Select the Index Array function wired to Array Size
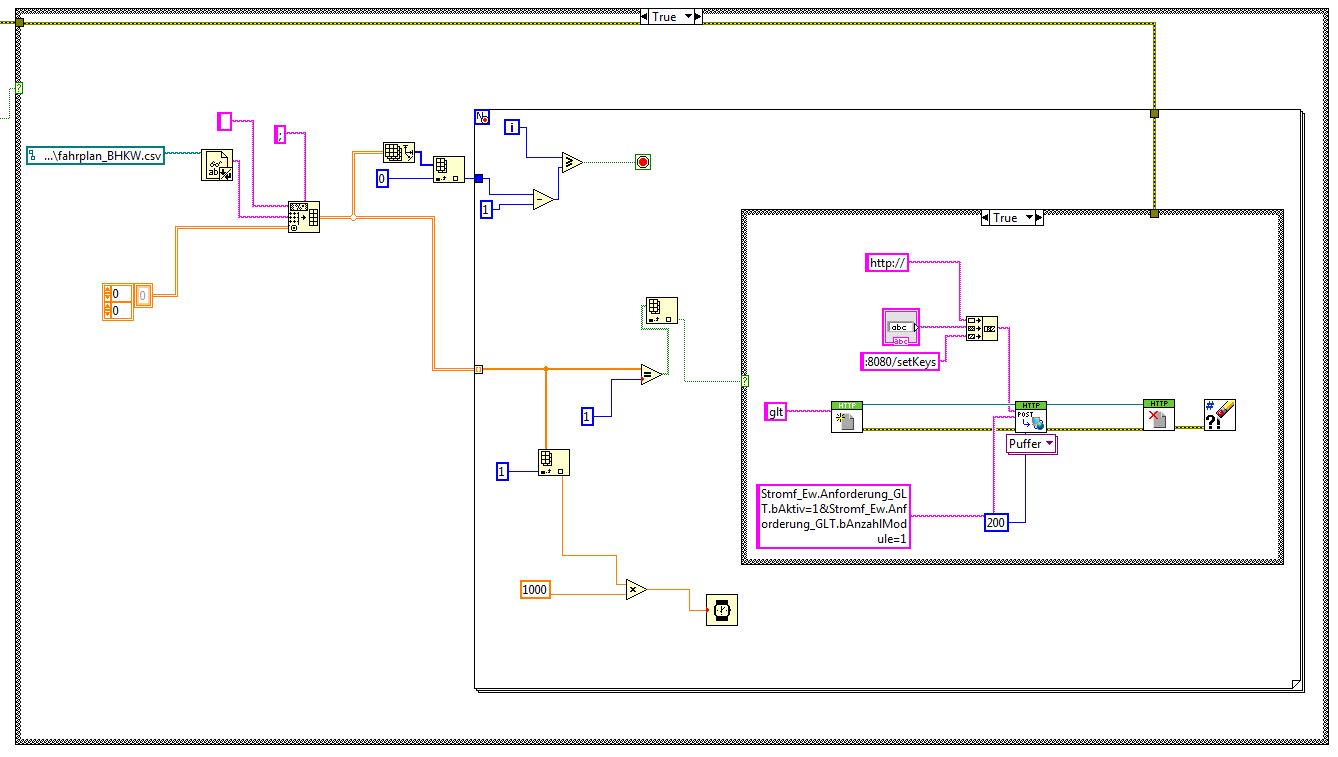1338x757 pixels. click(x=448, y=169)
